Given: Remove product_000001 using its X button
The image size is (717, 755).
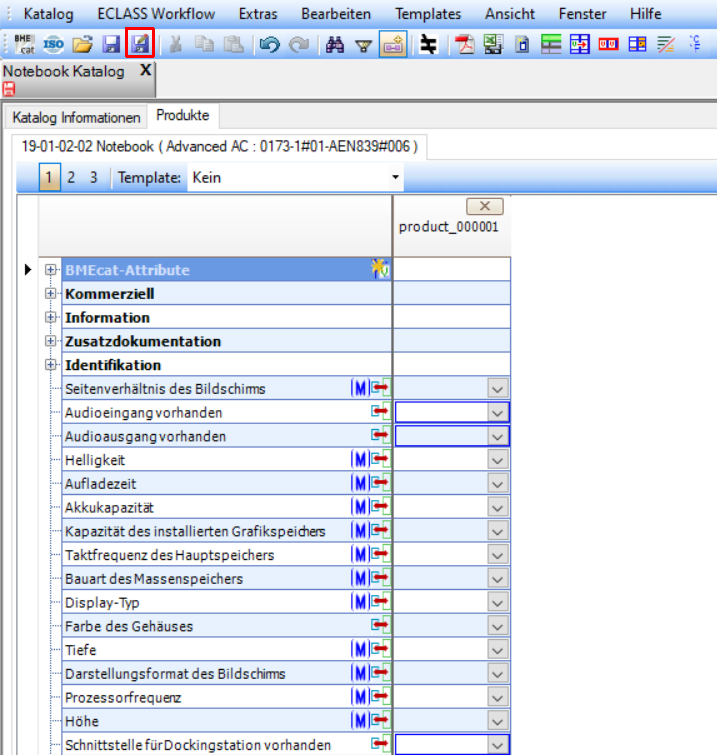Looking at the screenshot, I should [x=485, y=206].
